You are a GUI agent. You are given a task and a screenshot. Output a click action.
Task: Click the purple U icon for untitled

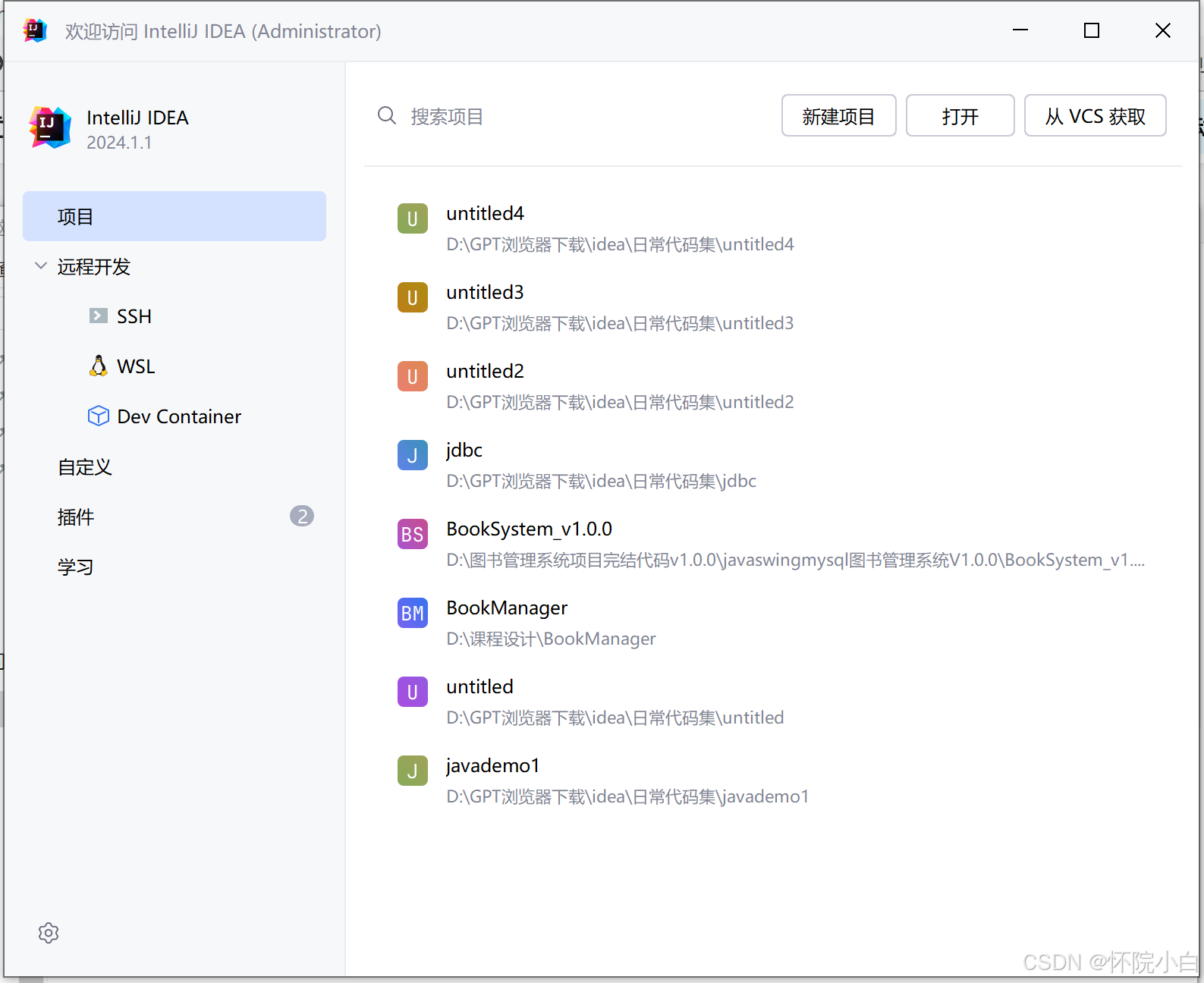pyautogui.click(x=413, y=692)
